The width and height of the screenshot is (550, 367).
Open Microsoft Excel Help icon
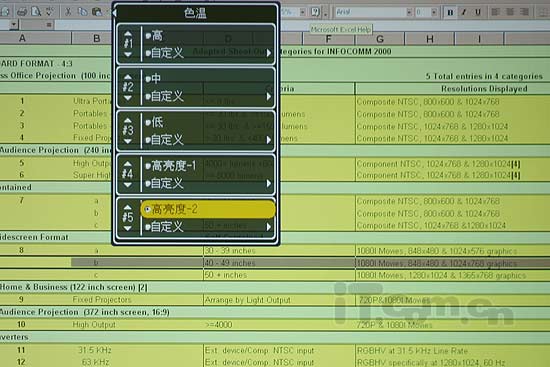coord(315,12)
